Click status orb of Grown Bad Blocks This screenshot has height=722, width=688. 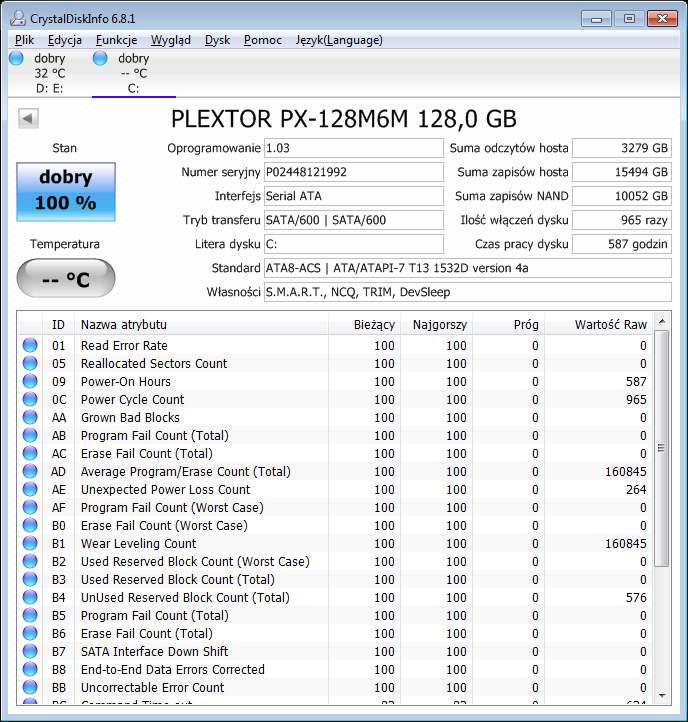coord(30,417)
